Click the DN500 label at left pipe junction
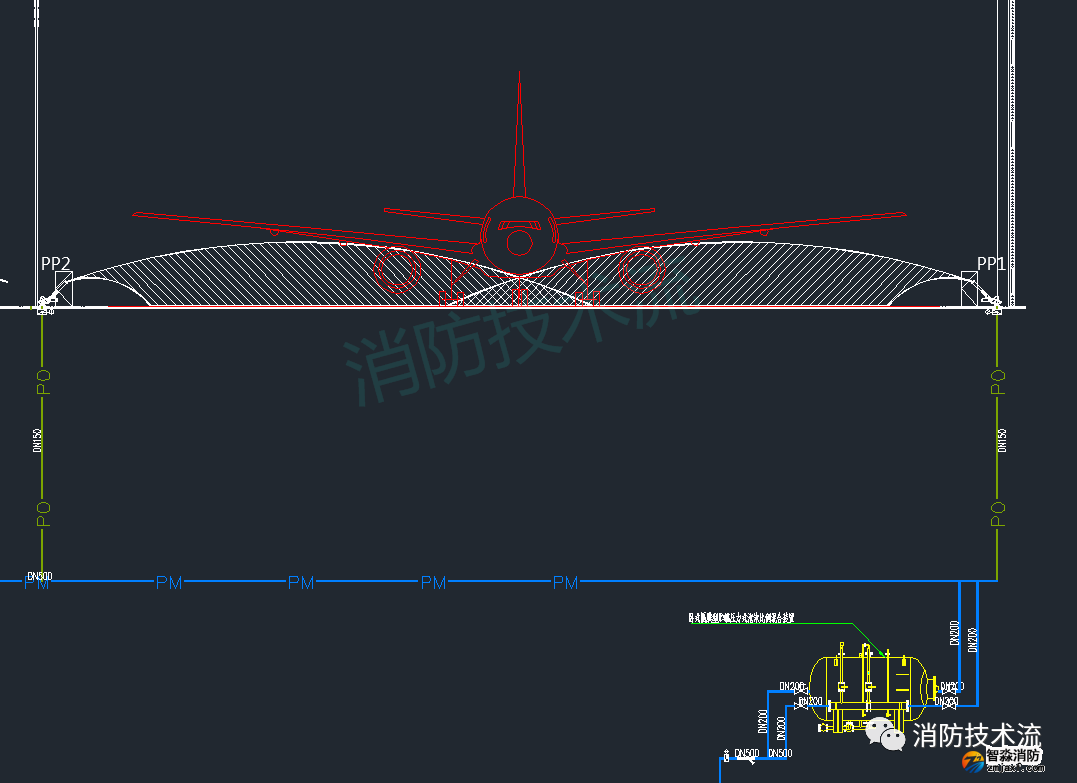This screenshot has width=1077, height=783. (x=40, y=576)
